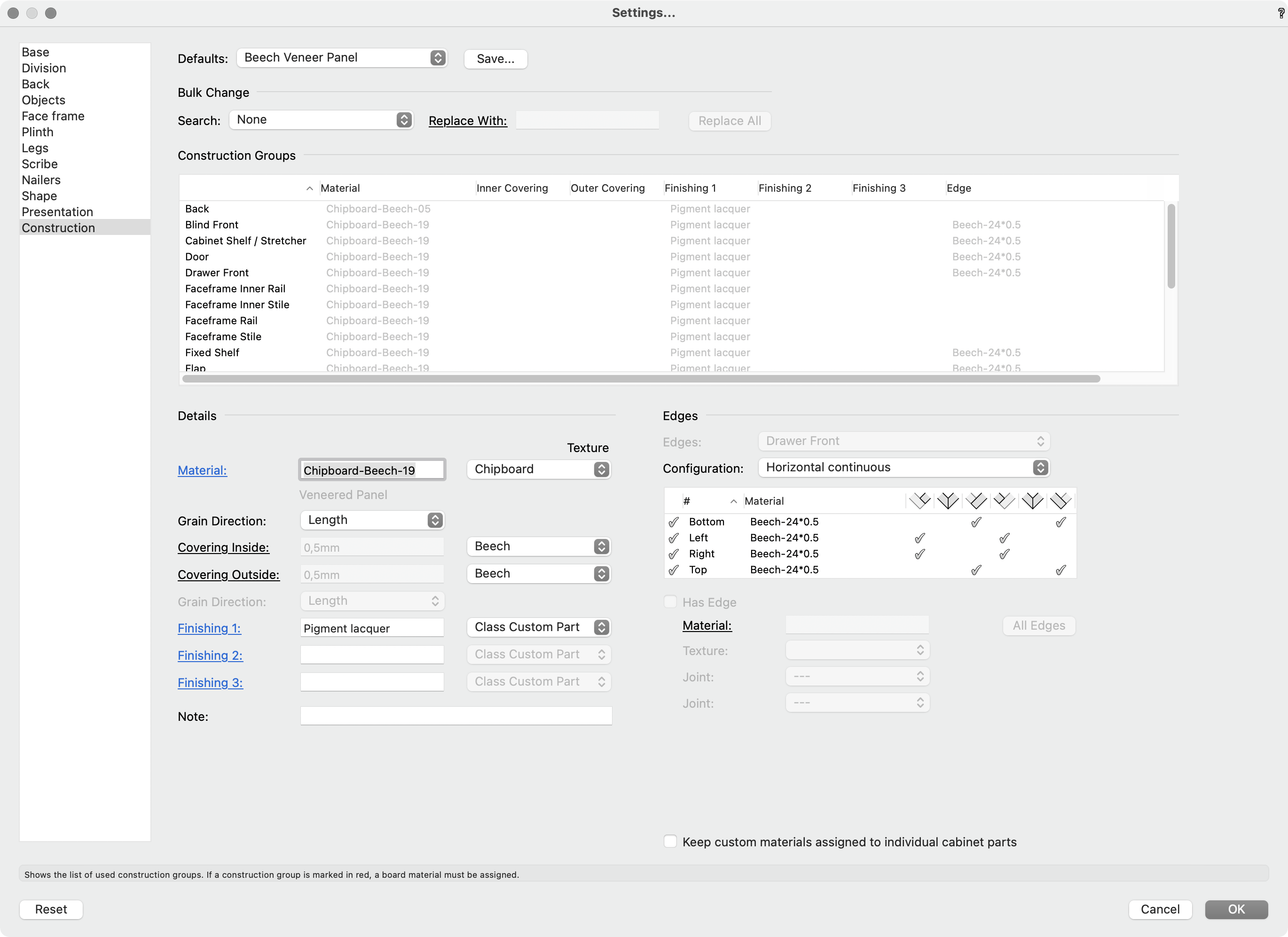Open the Configuration dropdown set to Horizontal continuous
The width and height of the screenshot is (1288, 937).
pyautogui.click(x=903, y=467)
